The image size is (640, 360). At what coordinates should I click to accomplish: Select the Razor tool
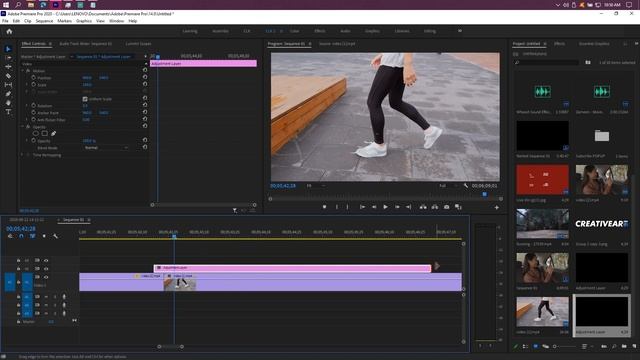click(8, 76)
